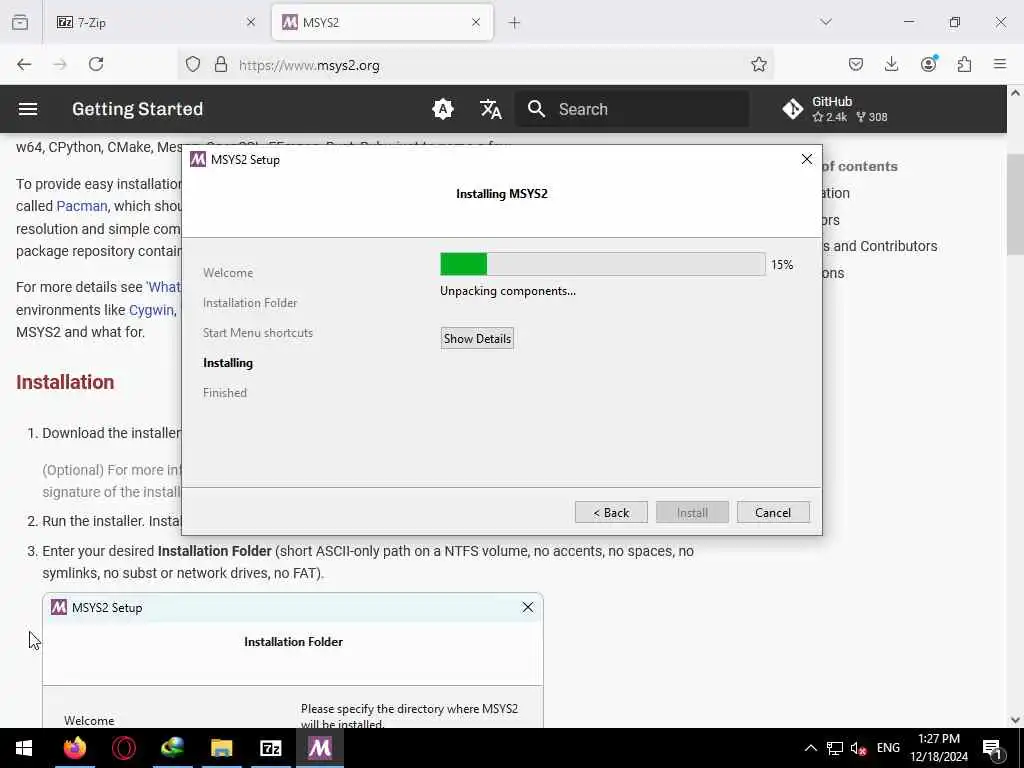
Task: Click the site Search field
Action: (x=632, y=109)
